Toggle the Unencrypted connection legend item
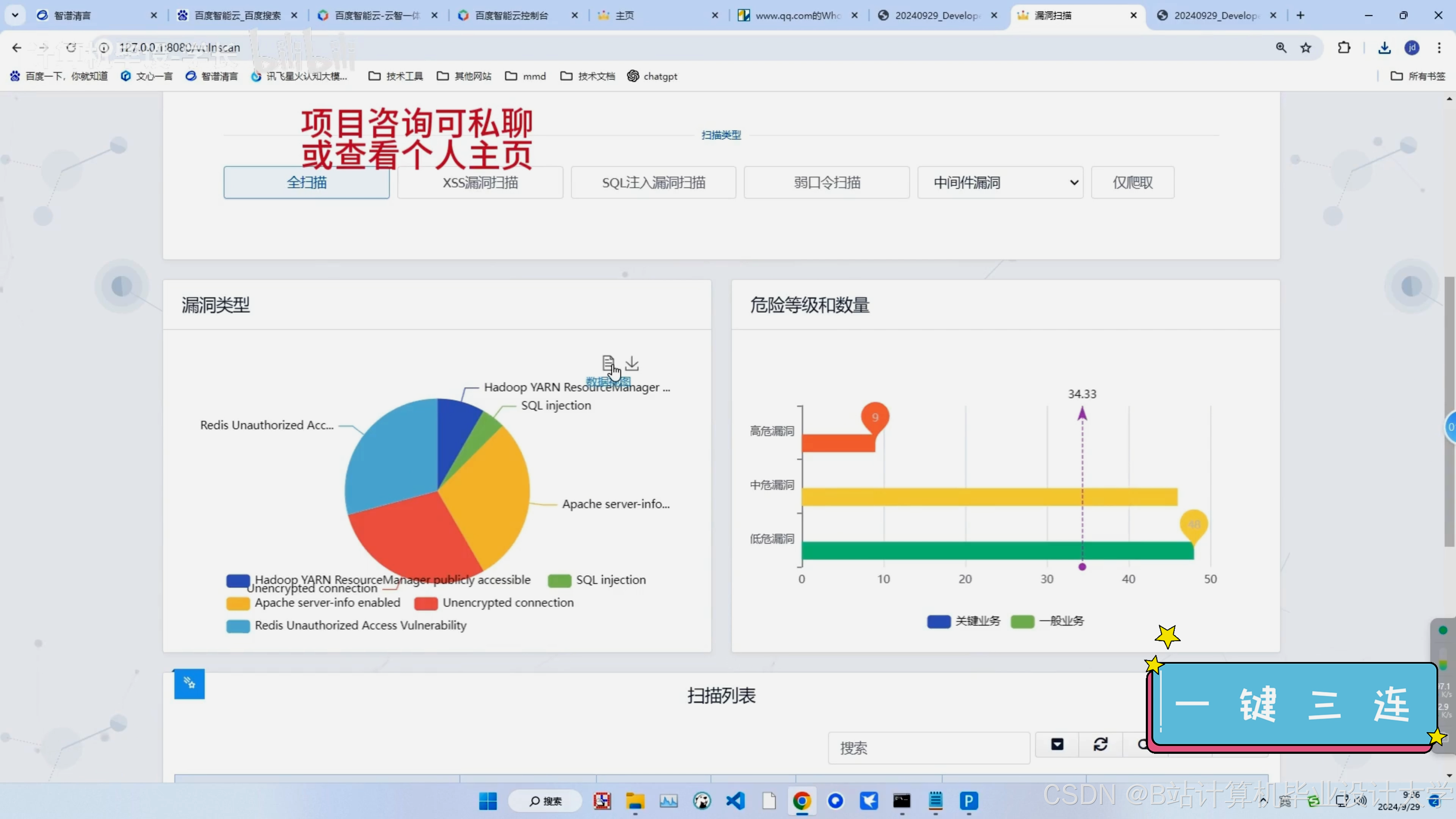1456x819 pixels. pyautogui.click(x=508, y=602)
